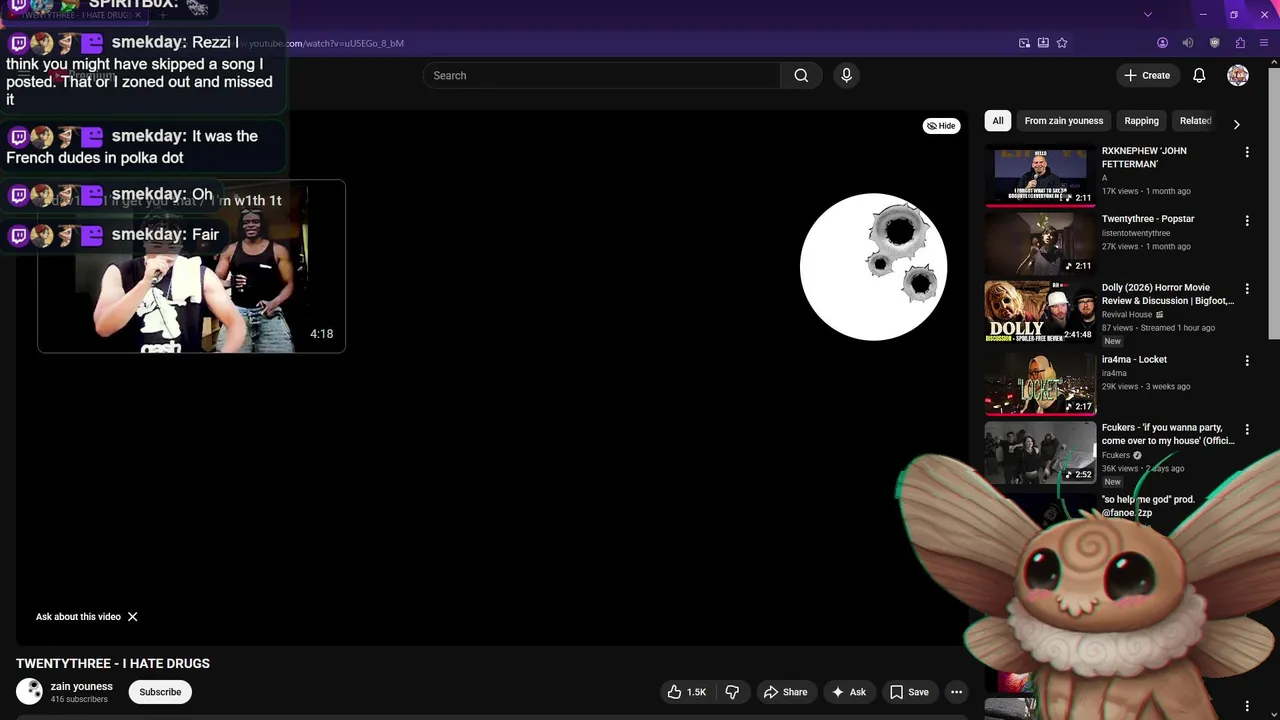Expand the tab list dropdown arrow

pos(1148,15)
